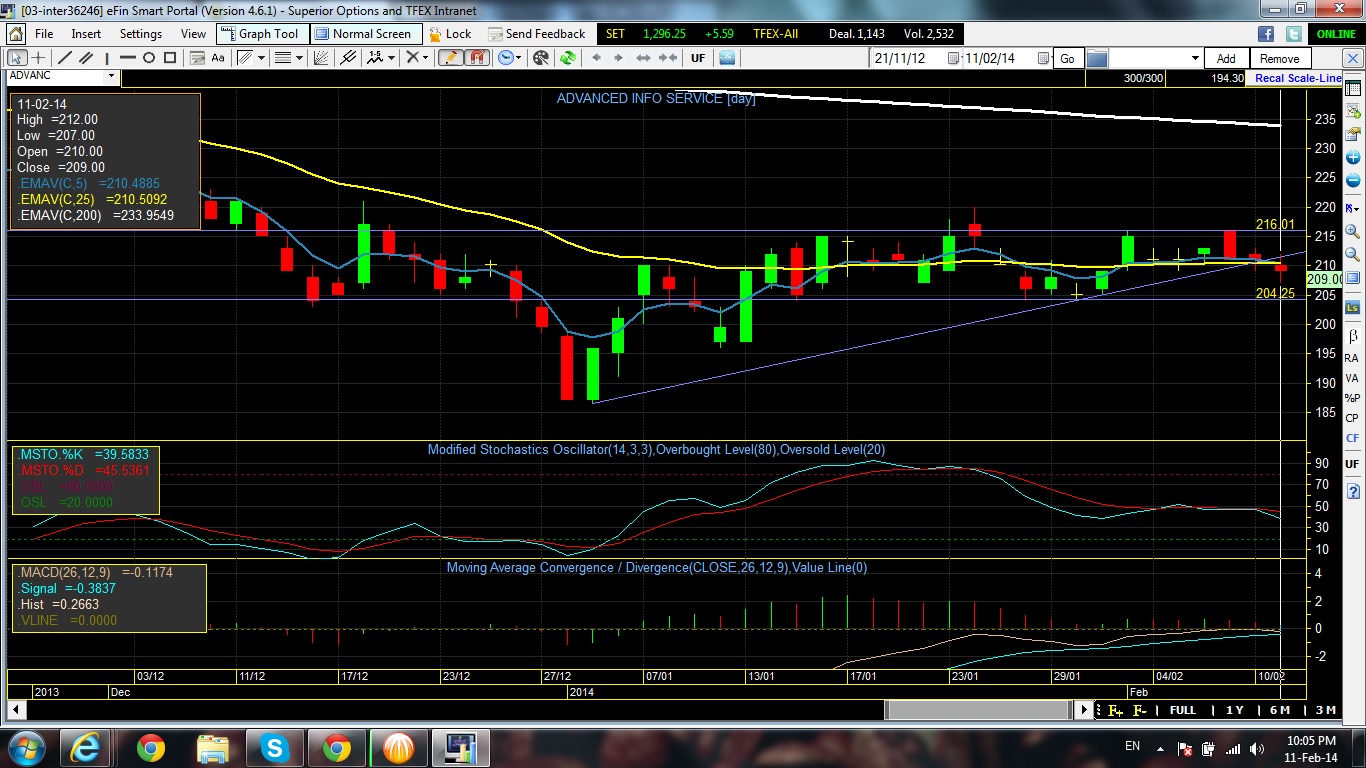Select the parallel lines drawing tool
Image resolution: width=1366 pixels, height=768 pixels.
click(85, 58)
